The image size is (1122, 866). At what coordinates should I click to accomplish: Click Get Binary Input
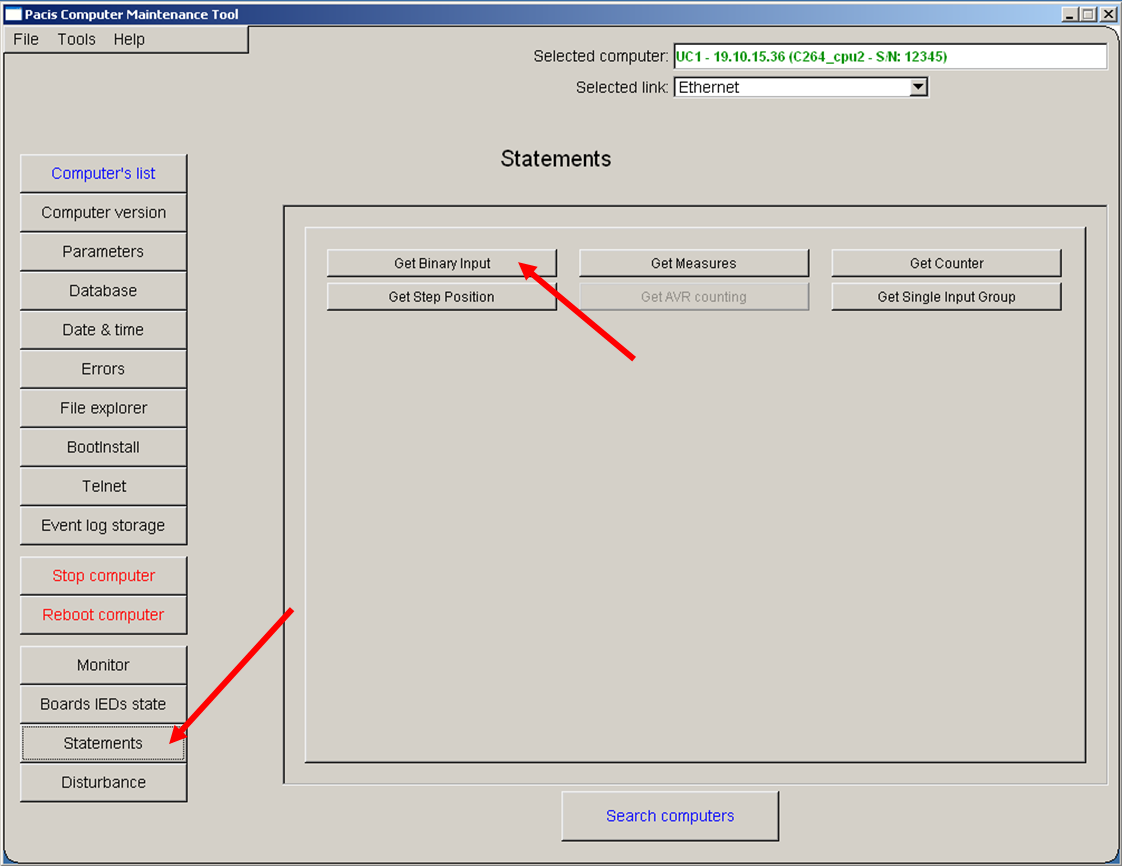coord(442,263)
